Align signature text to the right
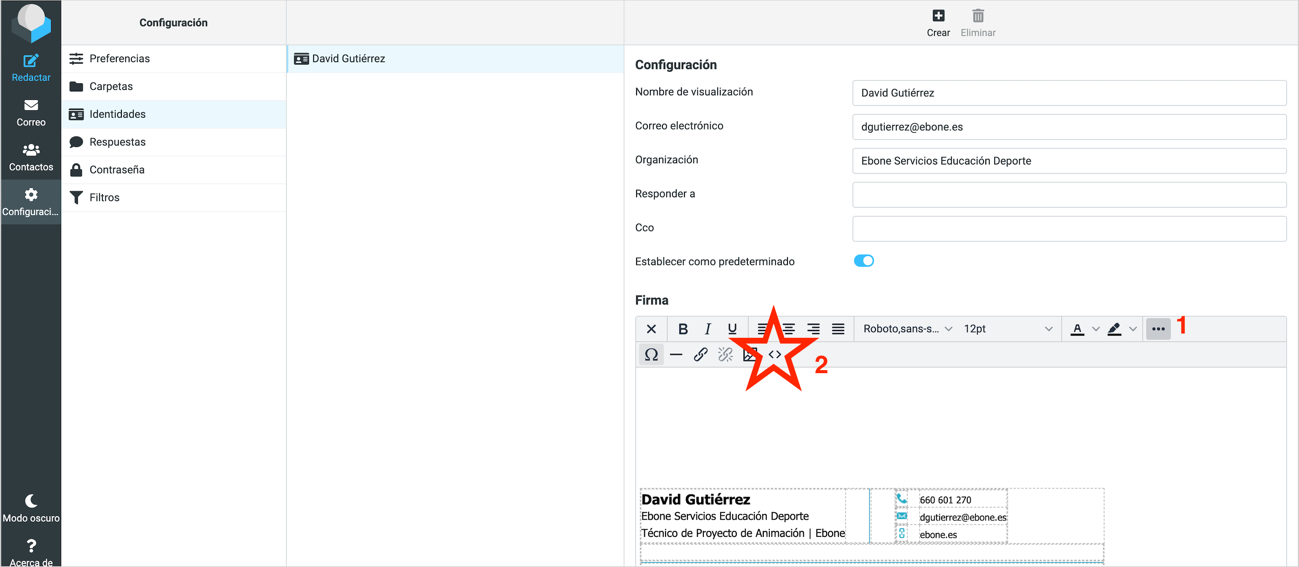The height and width of the screenshot is (567, 1299). tap(813, 329)
